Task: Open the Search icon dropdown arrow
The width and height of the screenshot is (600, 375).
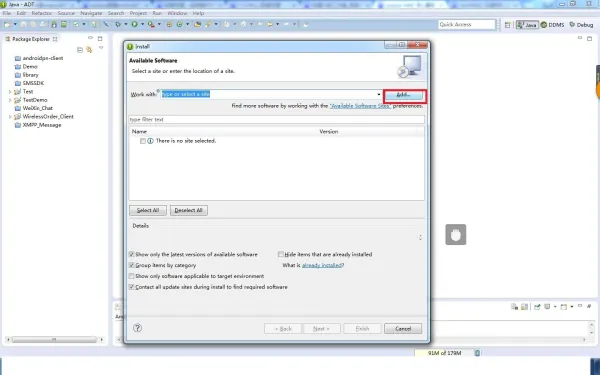Action: point(216,24)
